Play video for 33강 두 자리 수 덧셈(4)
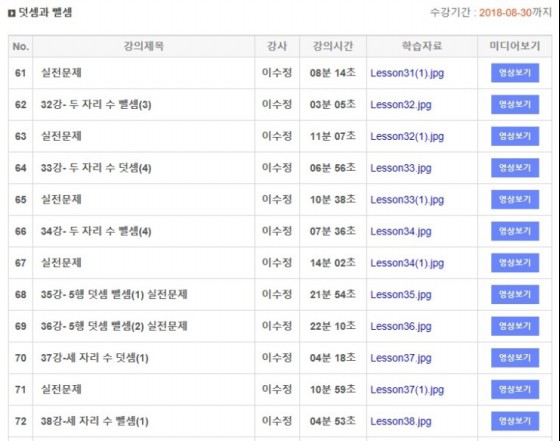The image size is (560, 441). coord(515,168)
